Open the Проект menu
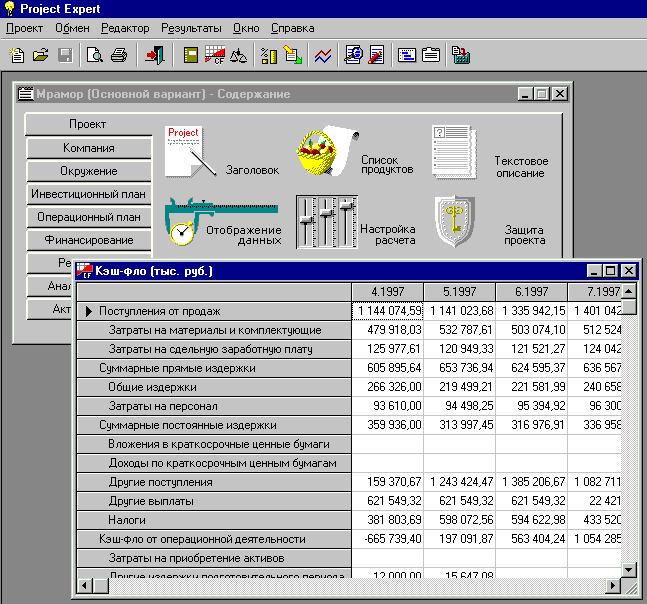This screenshot has width=647, height=604. [x=24, y=28]
